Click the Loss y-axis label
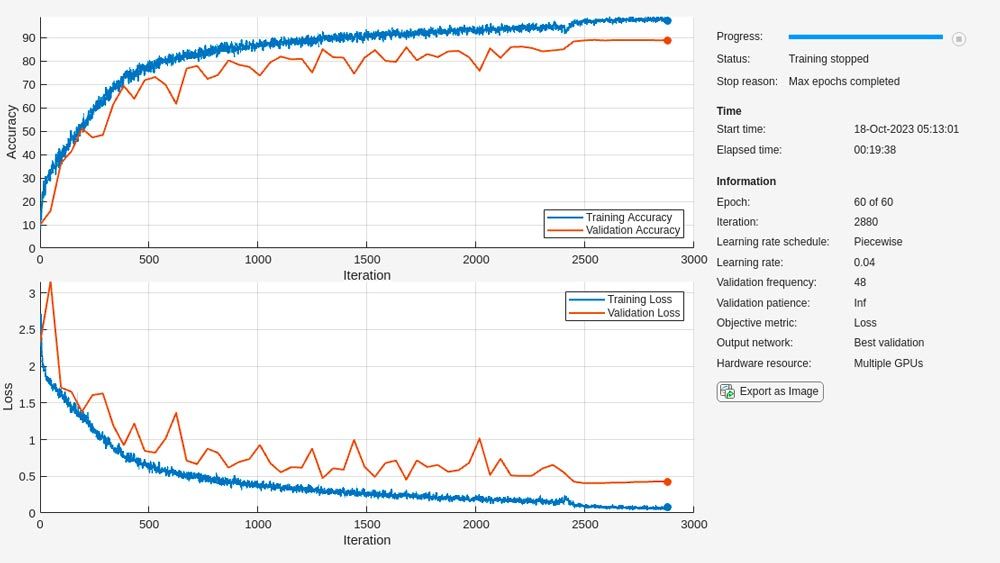 [9, 395]
